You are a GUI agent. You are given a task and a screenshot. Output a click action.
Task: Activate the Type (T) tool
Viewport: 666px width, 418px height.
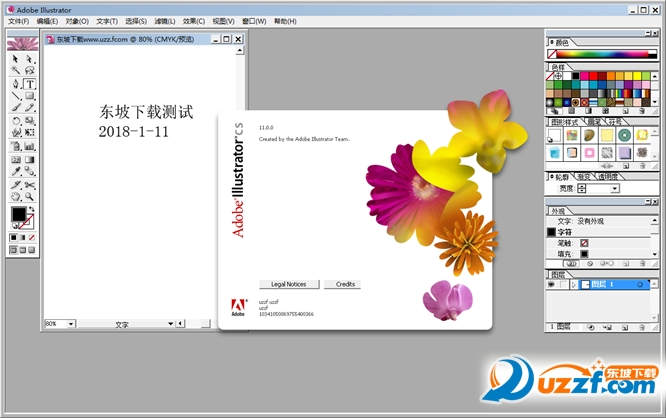click(x=29, y=84)
